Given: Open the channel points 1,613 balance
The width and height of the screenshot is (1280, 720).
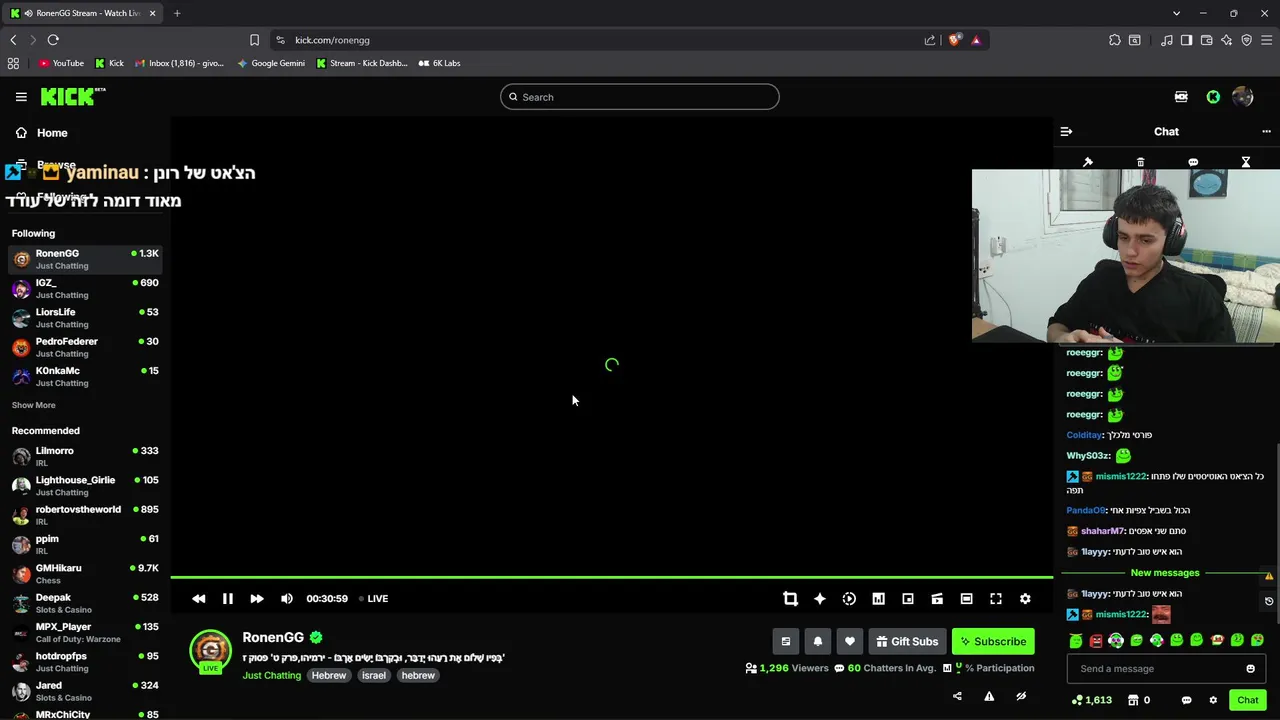Looking at the screenshot, I should (1091, 700).
